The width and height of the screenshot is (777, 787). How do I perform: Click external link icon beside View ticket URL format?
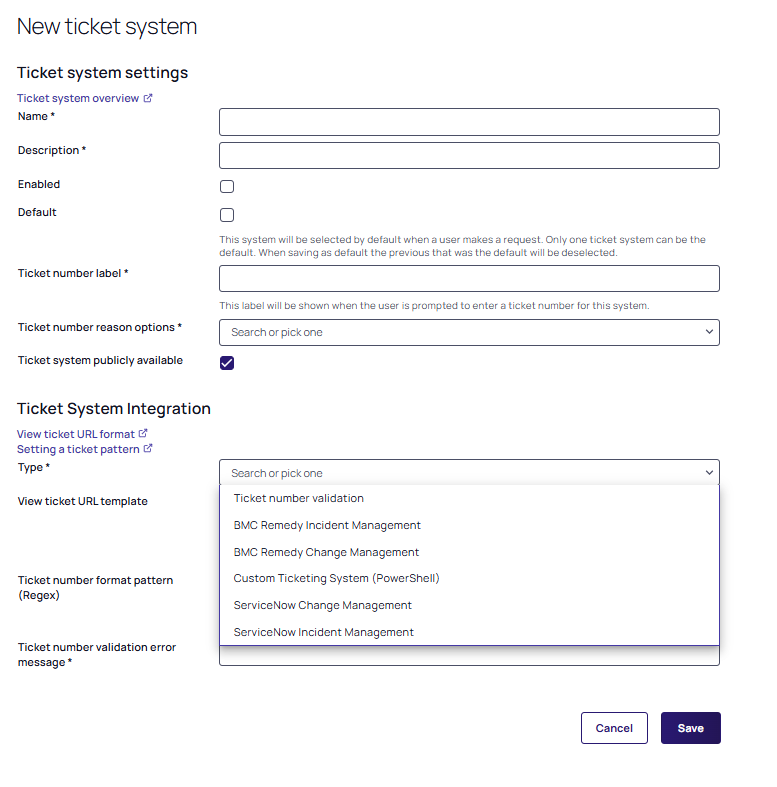(143, 434)
